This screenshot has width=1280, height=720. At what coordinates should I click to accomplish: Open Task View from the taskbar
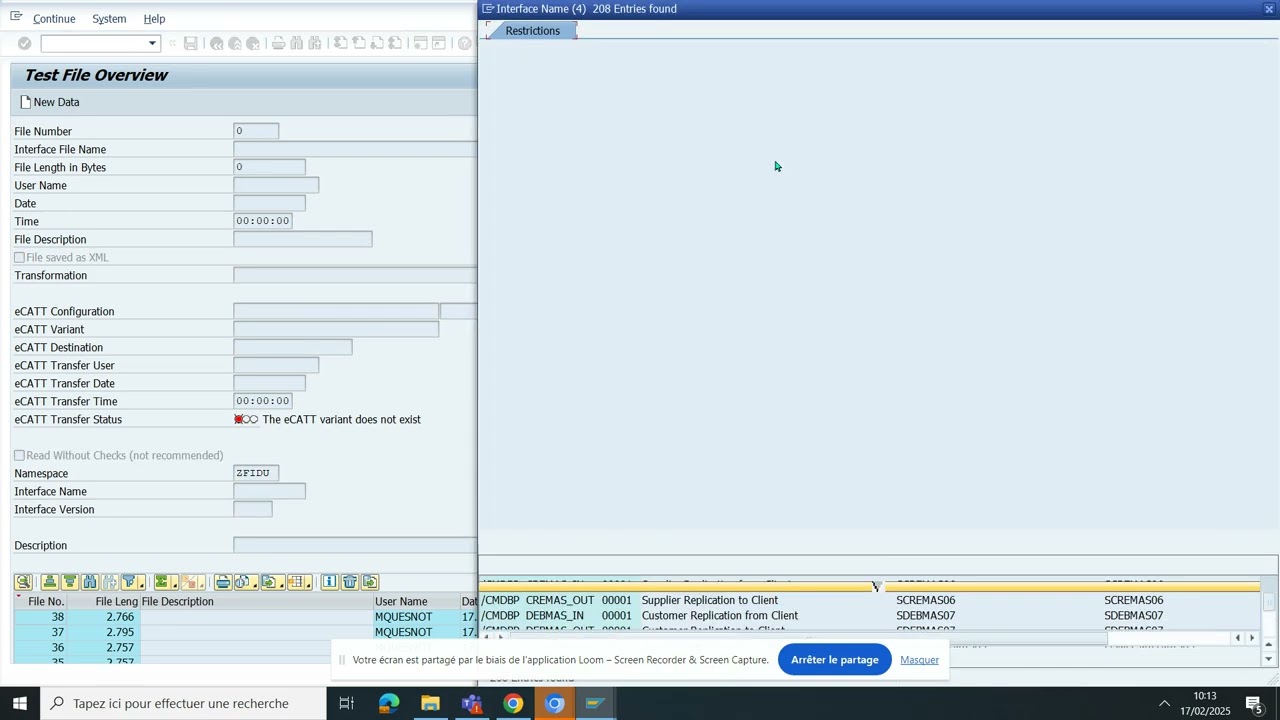click(x=346, y=703)
